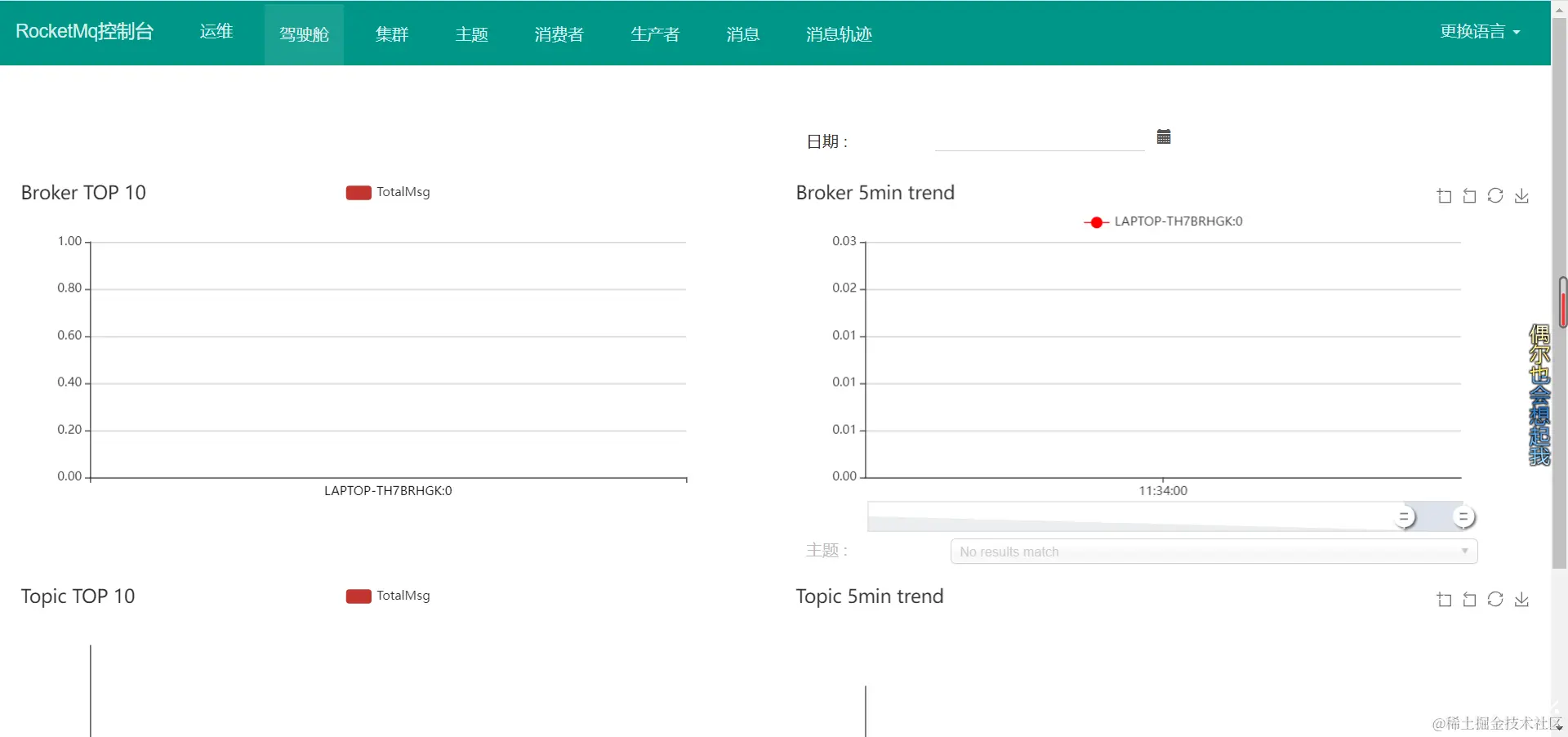Open the 主题 topic select dropdown
The image size is (1568, 737).
(1214, 552)
